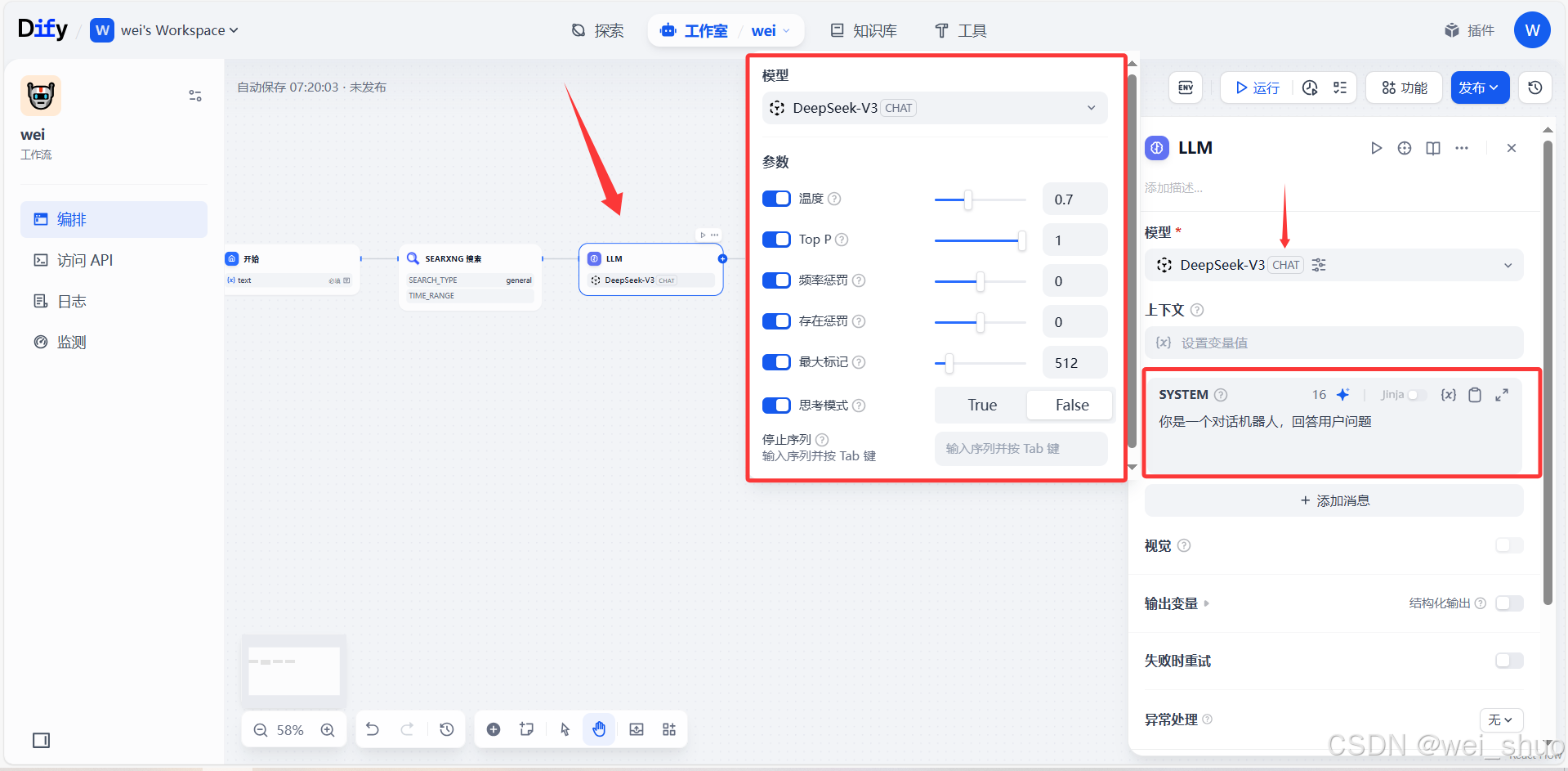
Task: Select 编排 orchestrate in sidebar
Action: coord(114,219)
